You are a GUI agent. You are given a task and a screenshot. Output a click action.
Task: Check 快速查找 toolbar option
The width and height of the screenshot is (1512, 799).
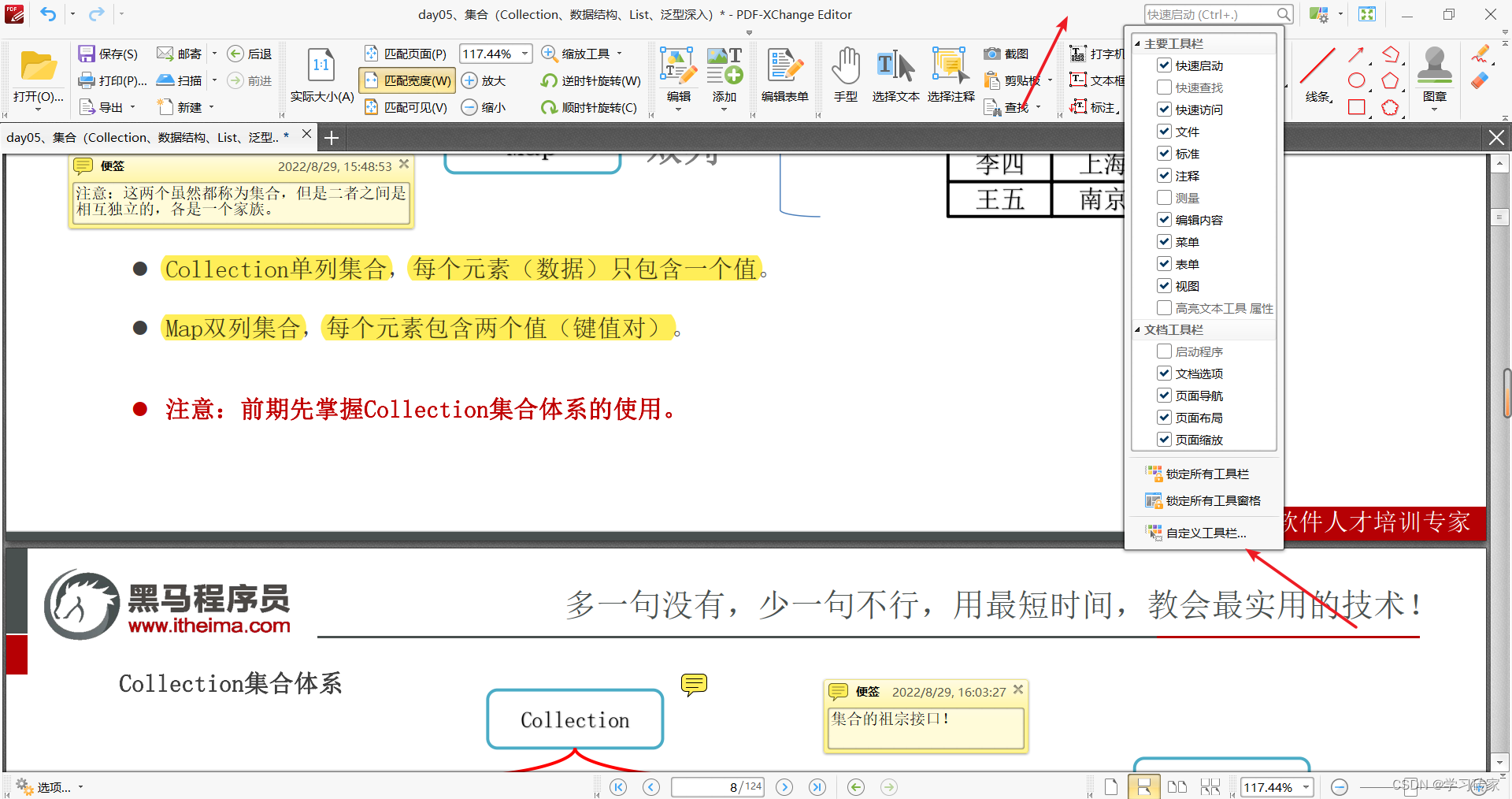coord(1164,87)
